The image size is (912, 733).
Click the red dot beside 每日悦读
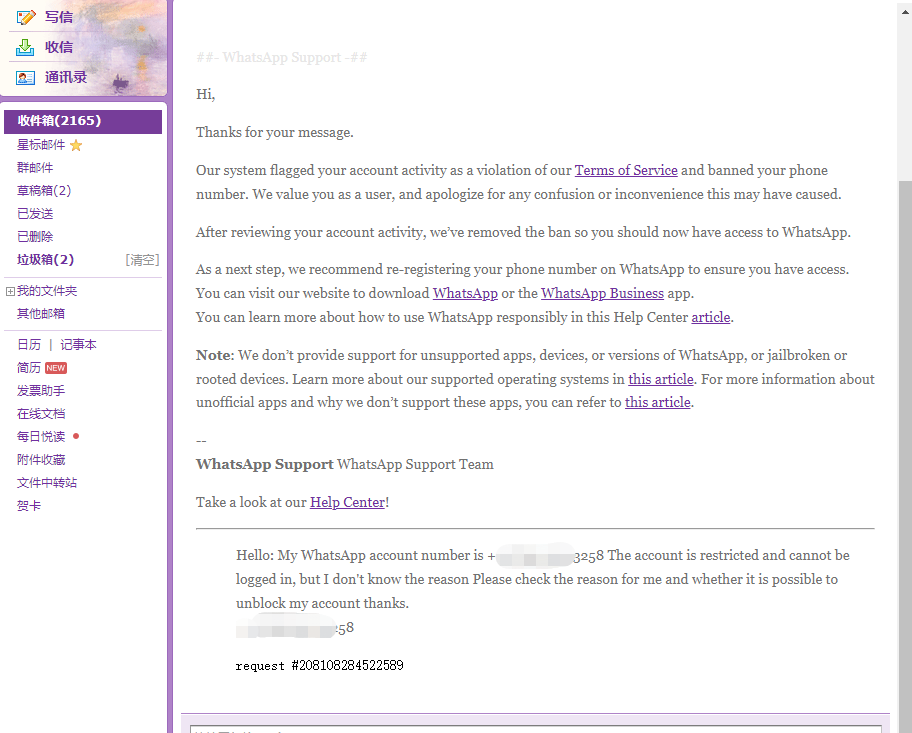click(76, 436)
